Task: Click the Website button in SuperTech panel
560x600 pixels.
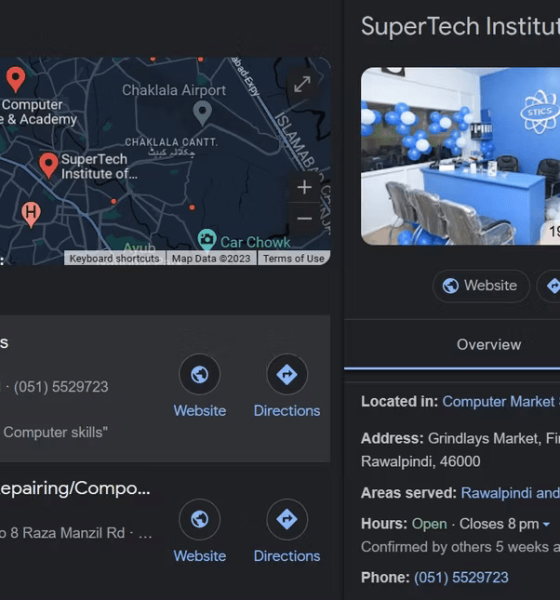Action: coord(481,286)
